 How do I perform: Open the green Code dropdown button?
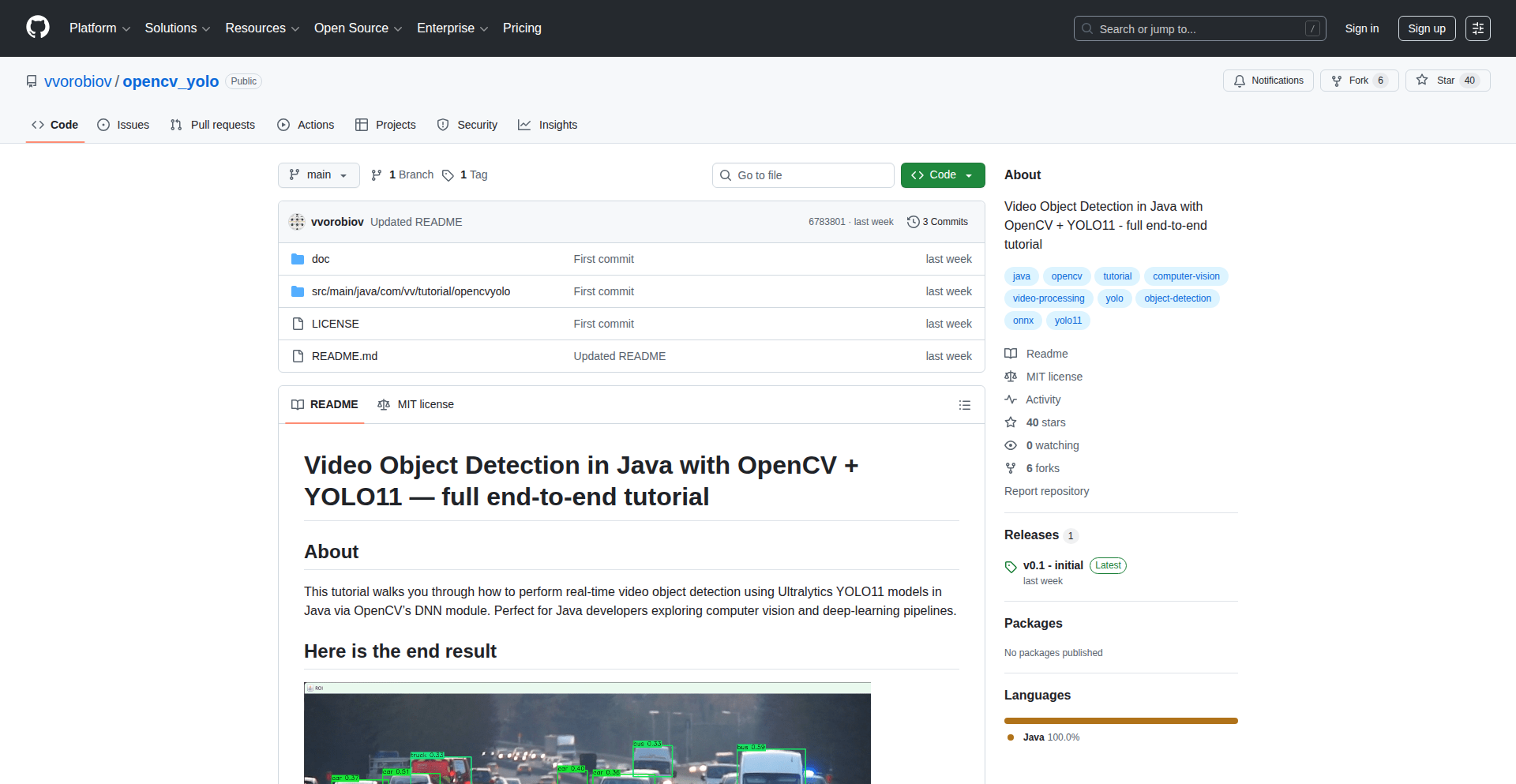click(943, 175)
